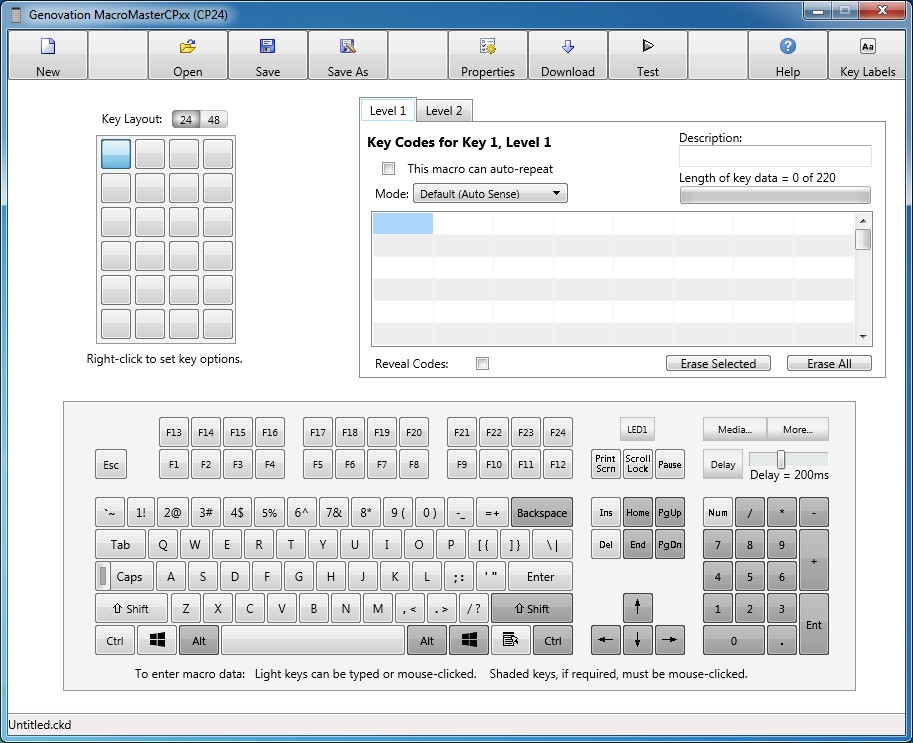Select the Level 1 tab
Viewport: 913px width, 743px height.
[388, 111]
